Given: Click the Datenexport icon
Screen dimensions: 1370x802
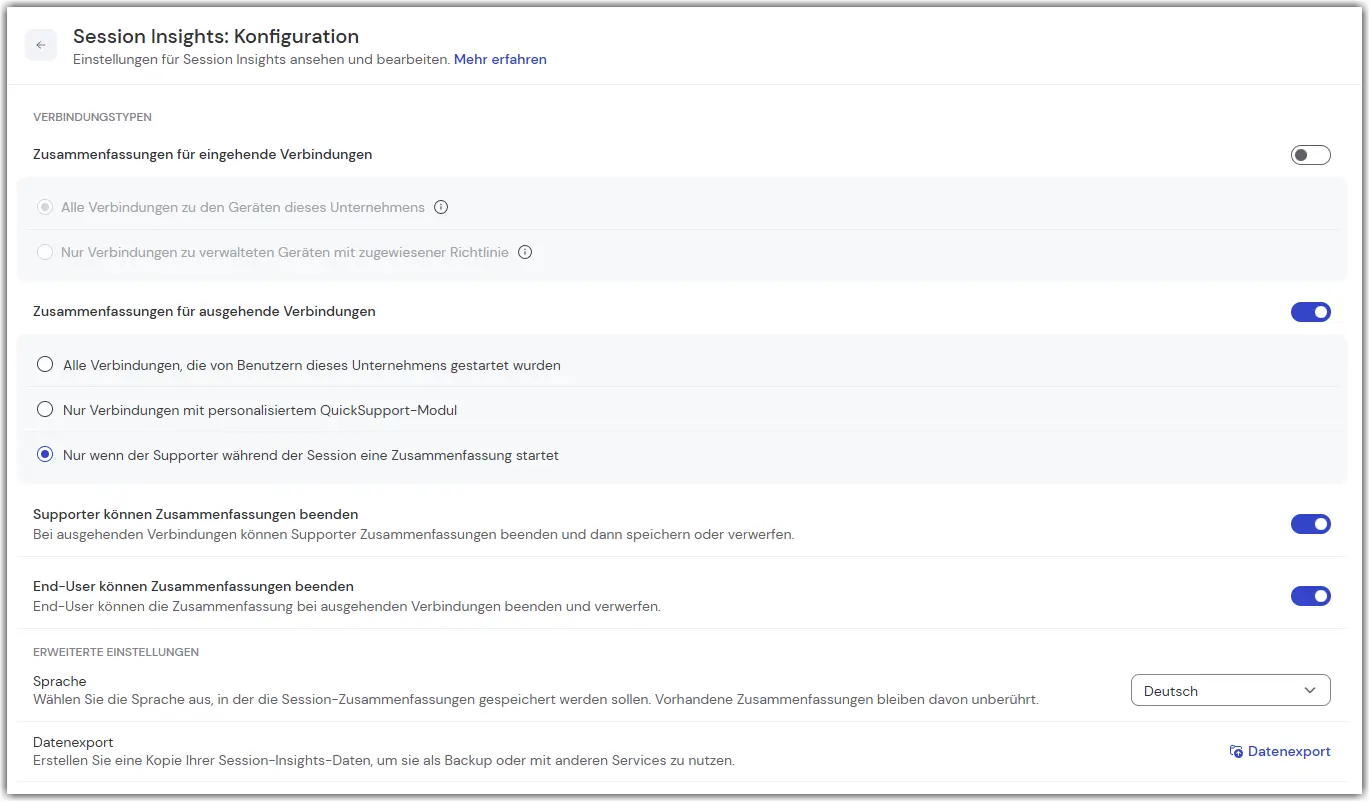Looking at the screenshot, I should (1236, 752).
